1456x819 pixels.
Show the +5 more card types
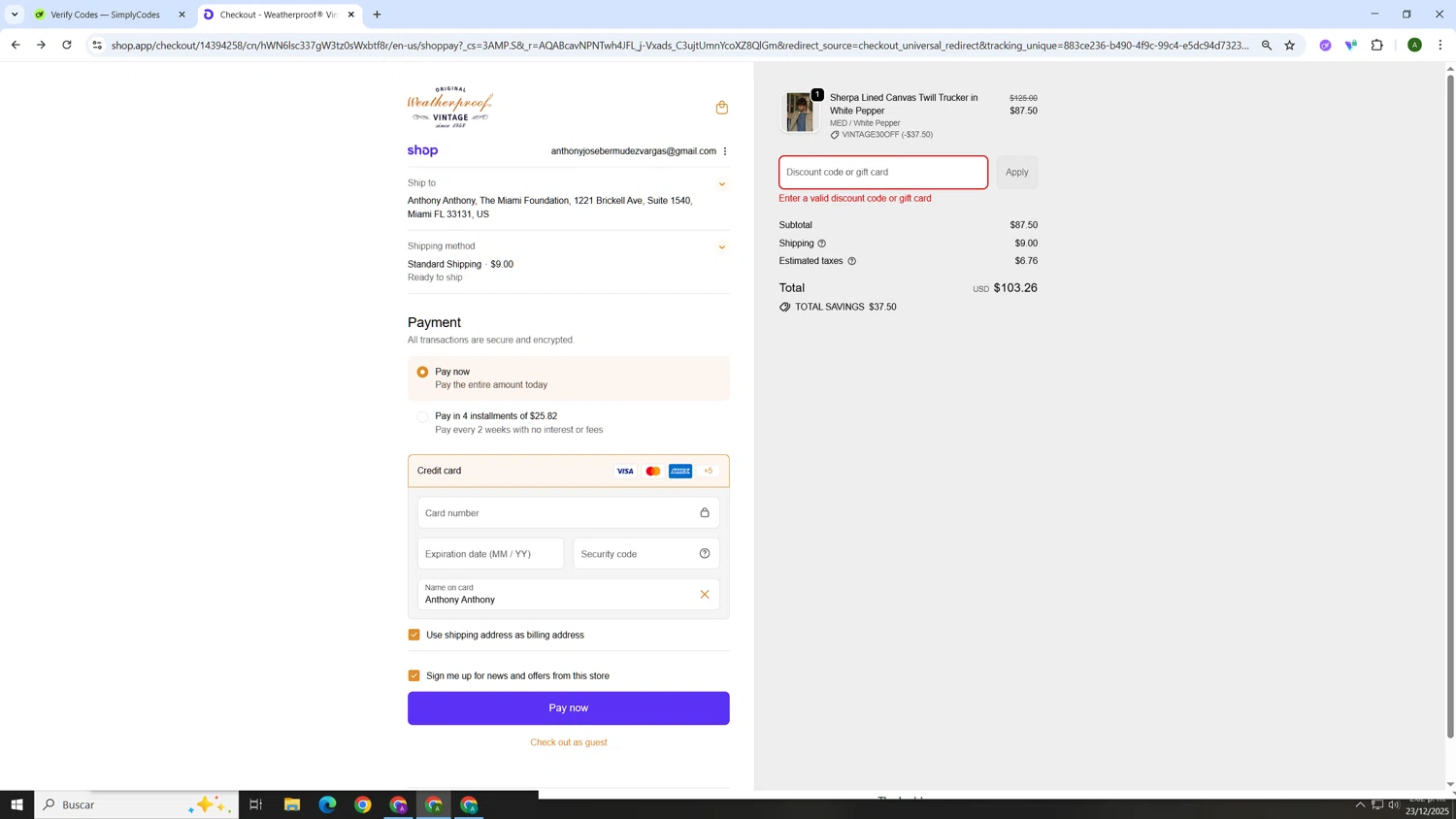pos(709,471)
